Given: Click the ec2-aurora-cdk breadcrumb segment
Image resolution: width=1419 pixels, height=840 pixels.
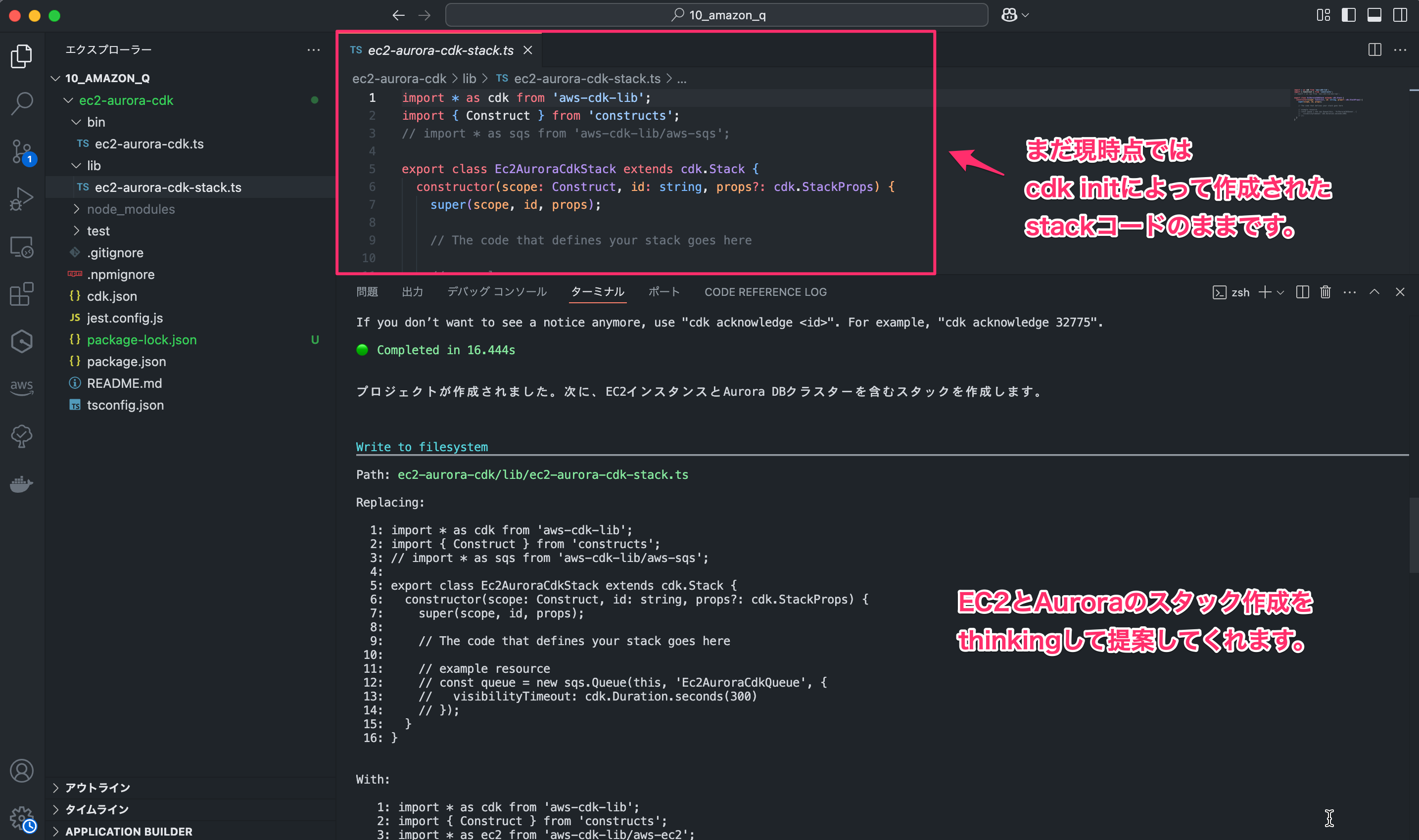Looking at the screenshot, I should coord(399,79).
